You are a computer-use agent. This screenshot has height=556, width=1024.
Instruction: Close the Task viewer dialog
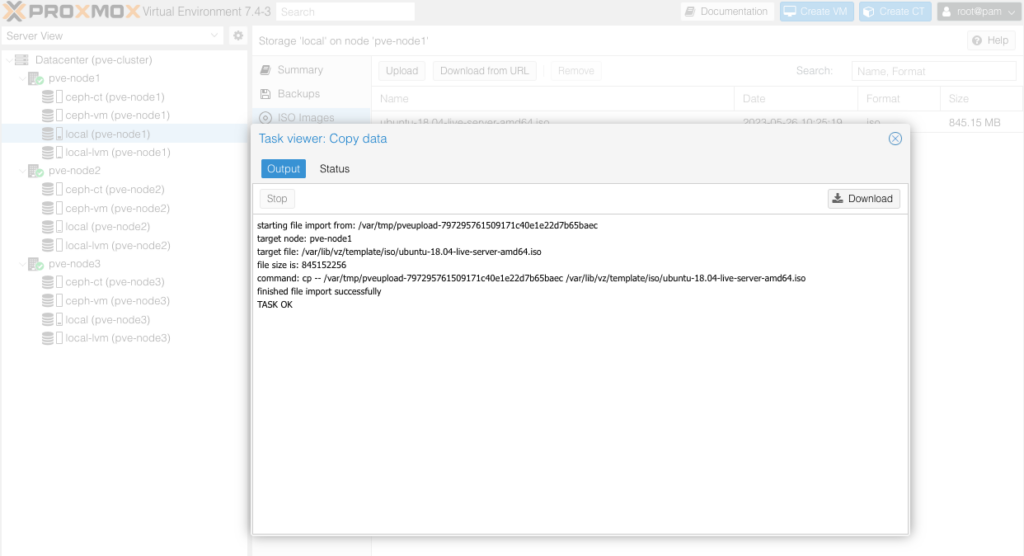point(895,139)
